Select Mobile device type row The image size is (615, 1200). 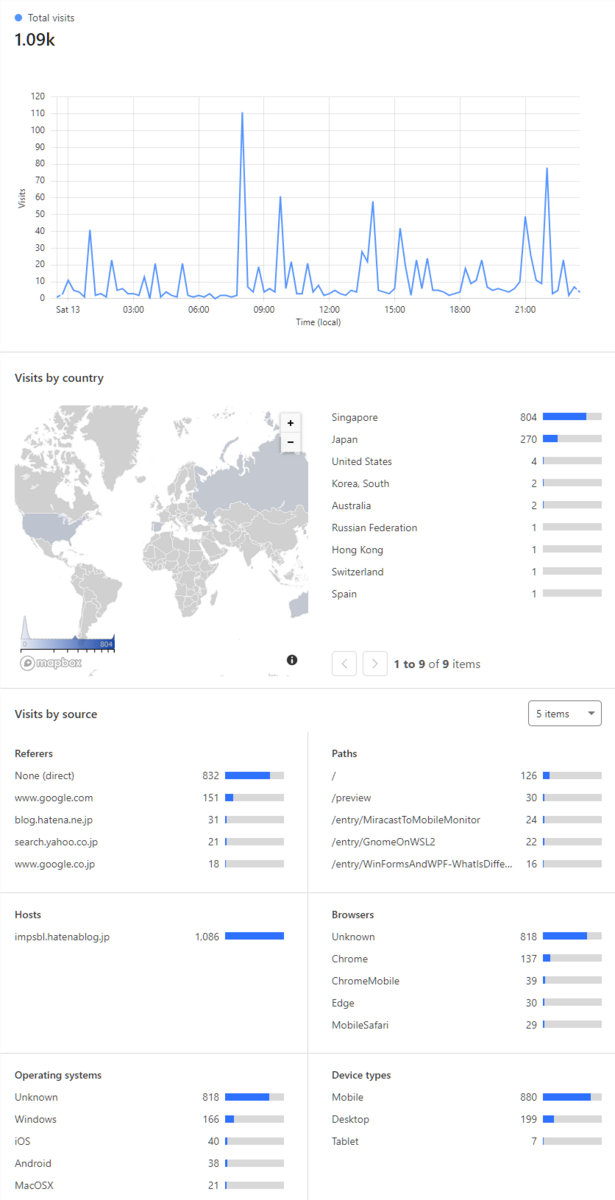tap(467, 1097)
